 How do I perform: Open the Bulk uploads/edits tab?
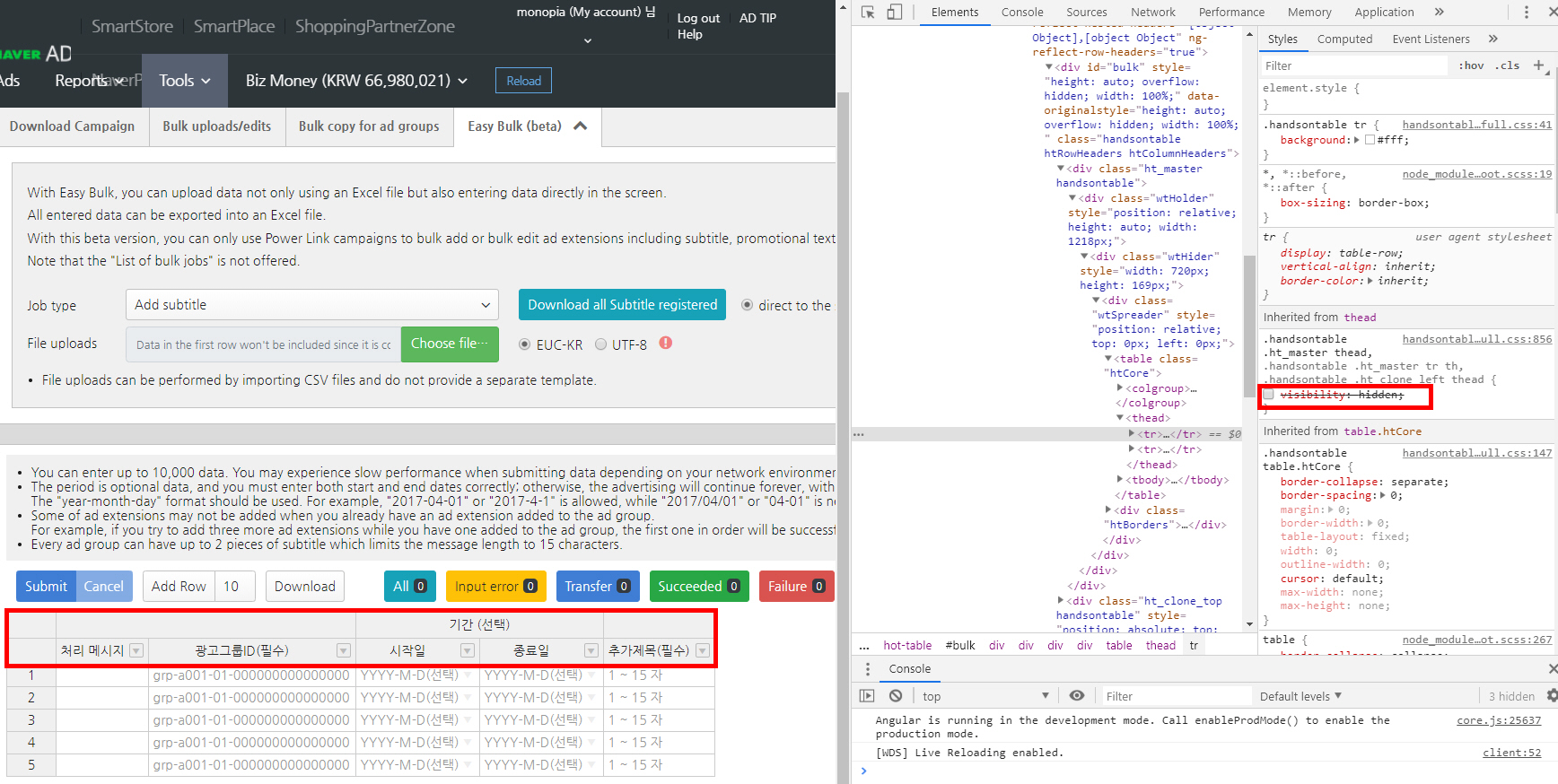point(216,126)
